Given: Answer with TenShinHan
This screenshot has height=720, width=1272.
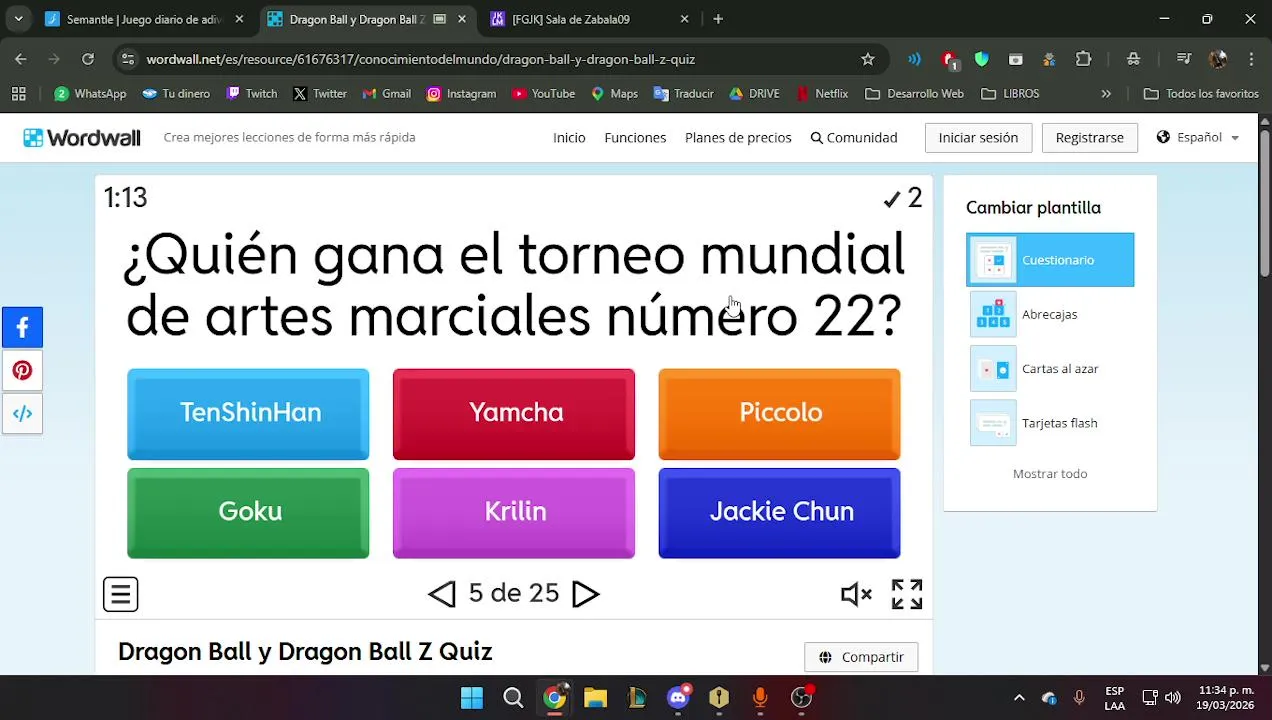Looking at the screenshot, I should point(248,414).
